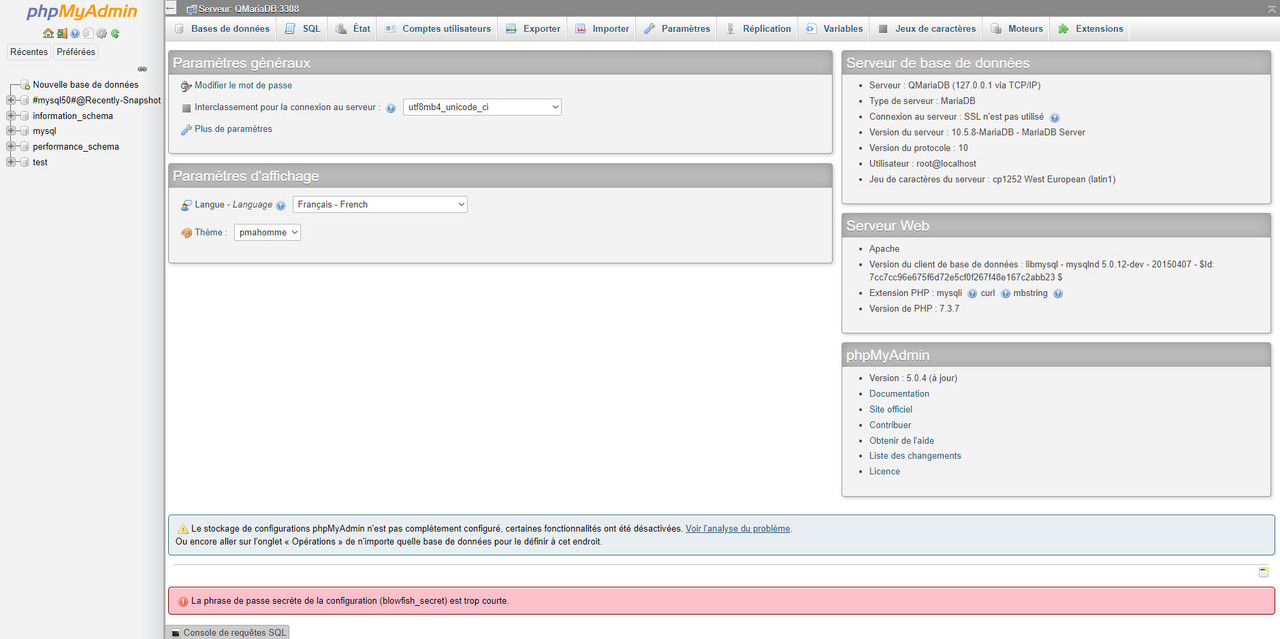
Task: Click the database icon next to information_schema
Action: [25, 116]
